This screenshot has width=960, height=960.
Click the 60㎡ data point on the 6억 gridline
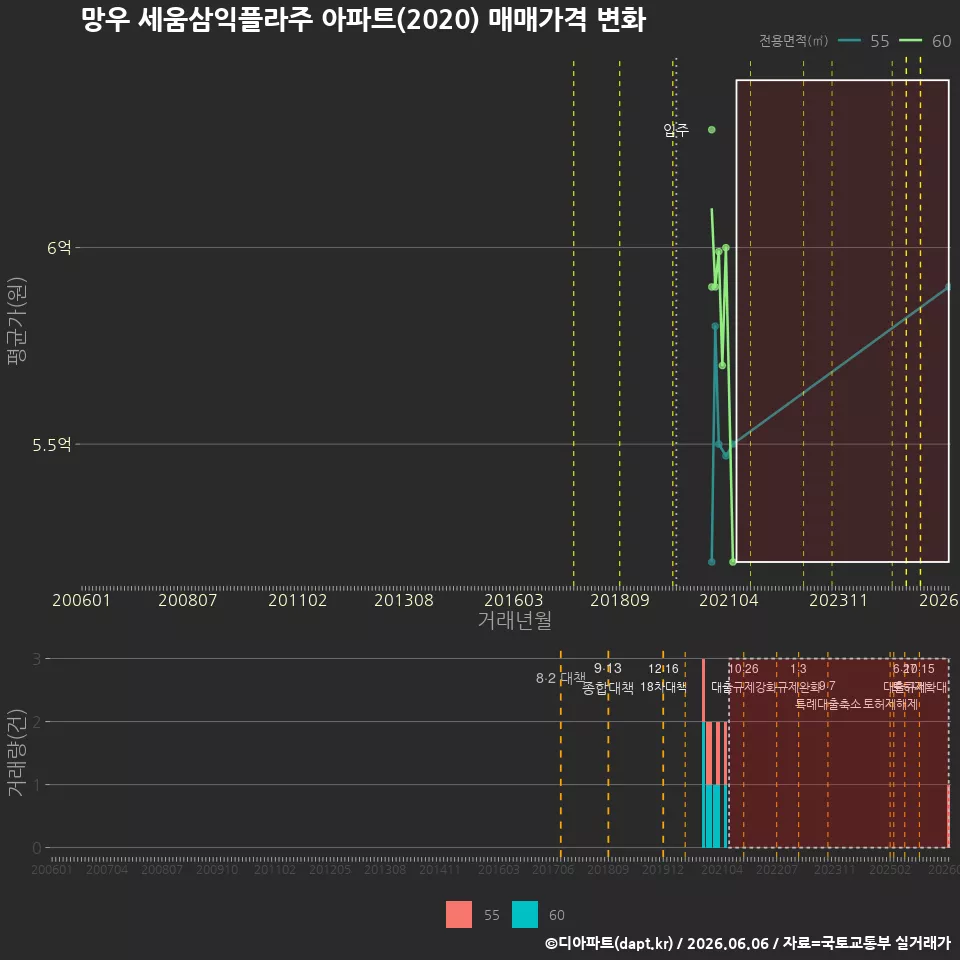pos(726,247)
